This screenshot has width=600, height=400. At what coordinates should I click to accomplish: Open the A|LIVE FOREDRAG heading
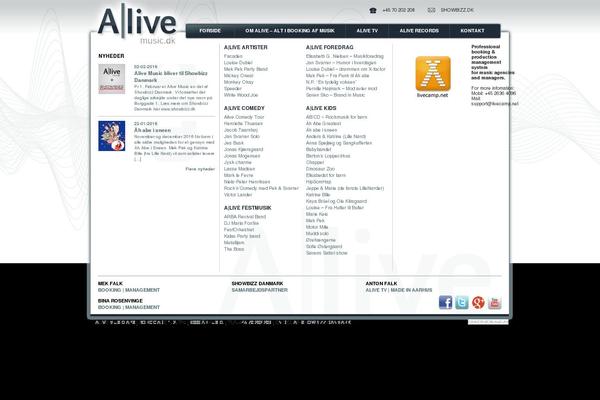click(x=329, y=47)
